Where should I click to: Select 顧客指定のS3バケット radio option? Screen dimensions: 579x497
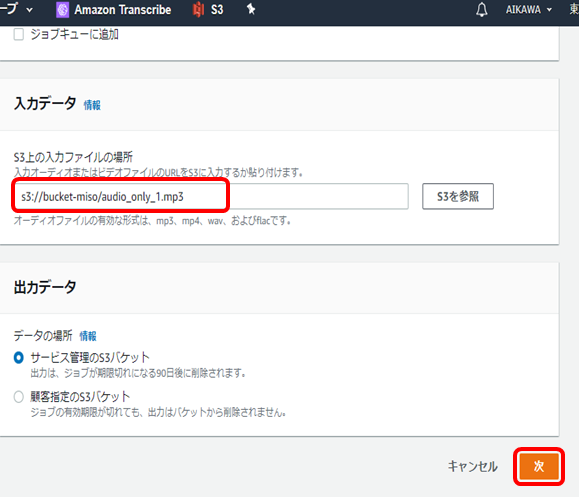(18, 397)
